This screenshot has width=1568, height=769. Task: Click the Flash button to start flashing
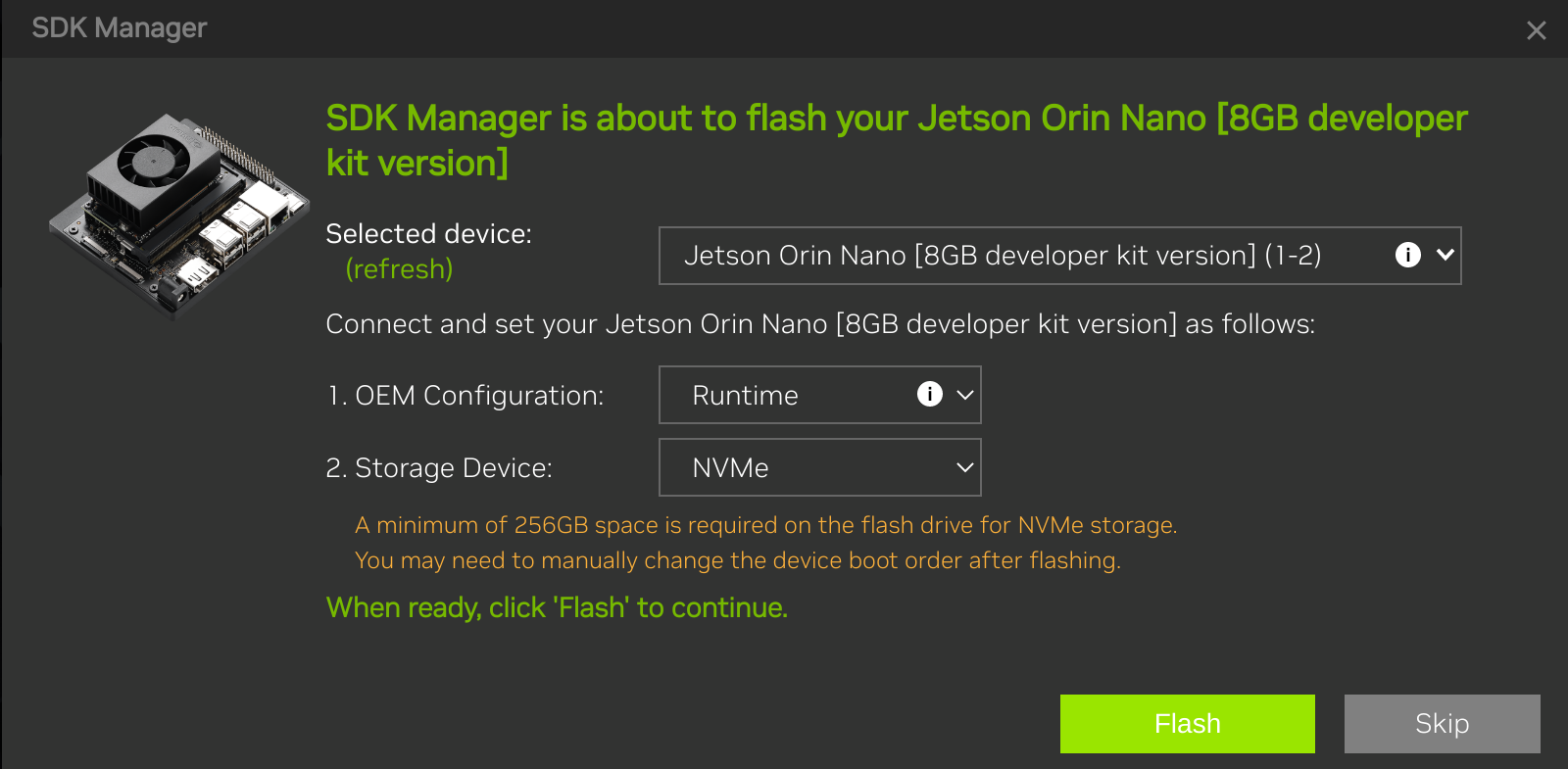pos(1187,723)
